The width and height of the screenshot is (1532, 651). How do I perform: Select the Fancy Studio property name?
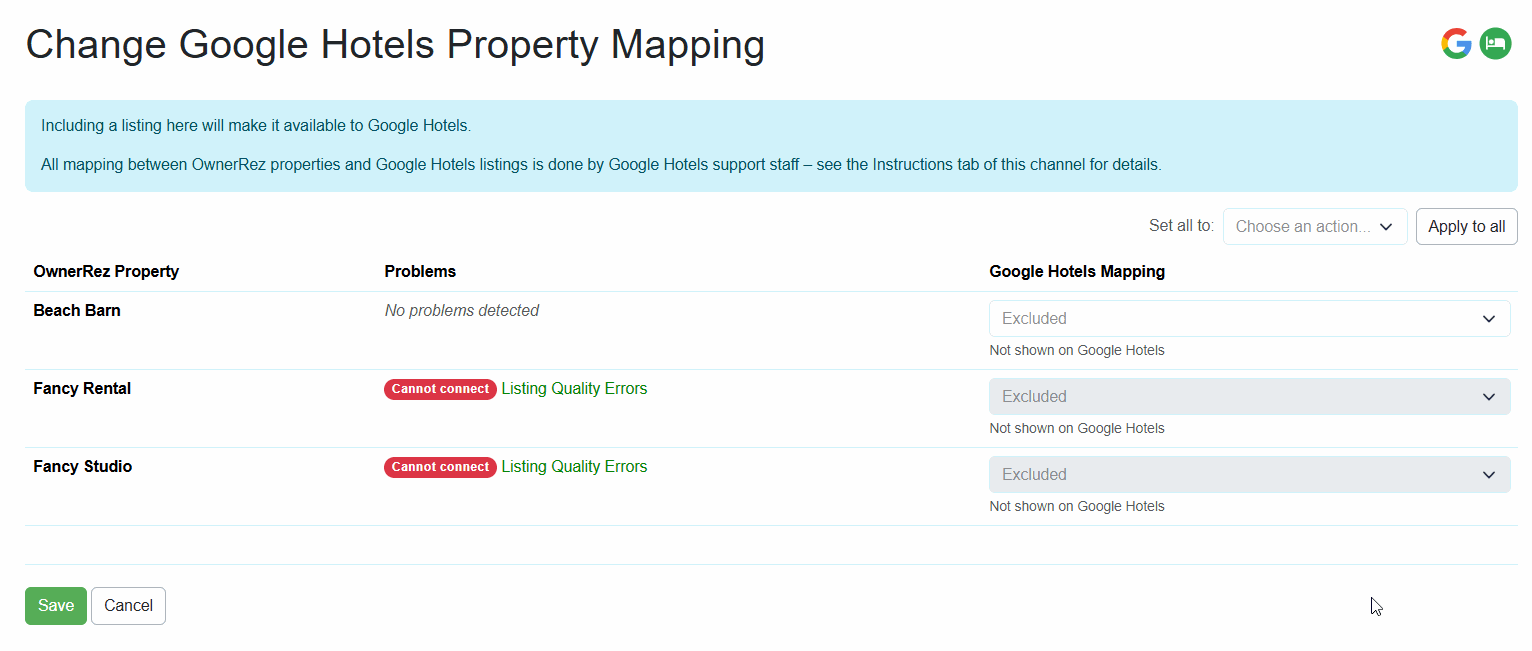coord(82,466)
